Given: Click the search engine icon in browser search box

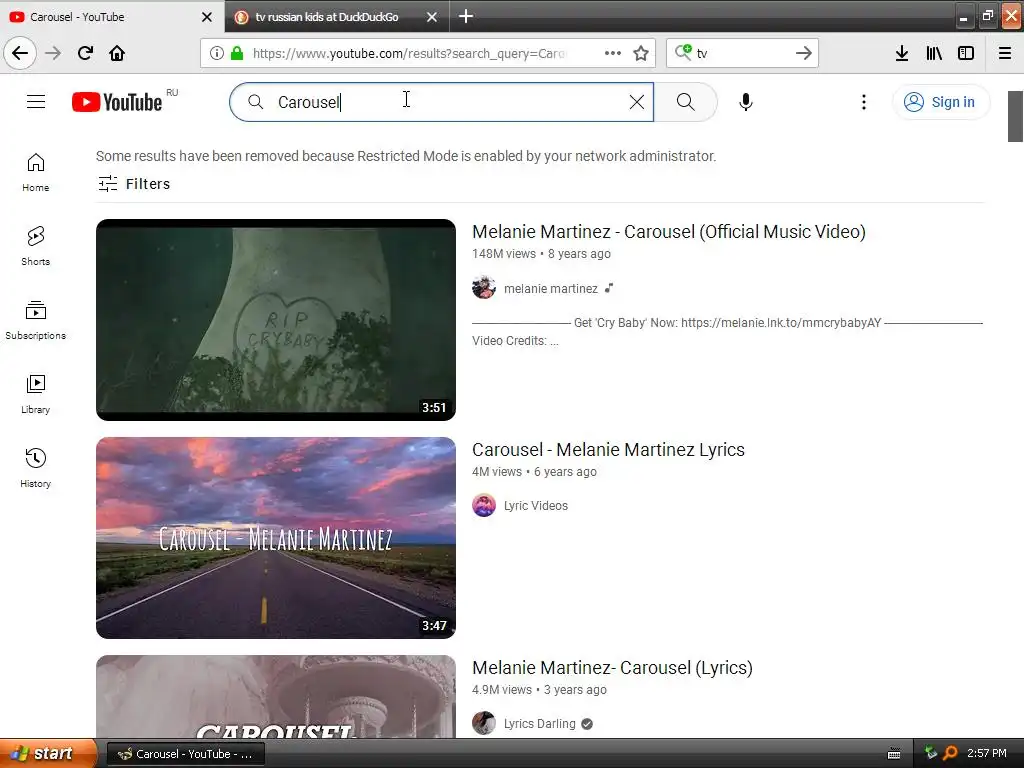Looking at the screenshot, I should pos(683,52).
